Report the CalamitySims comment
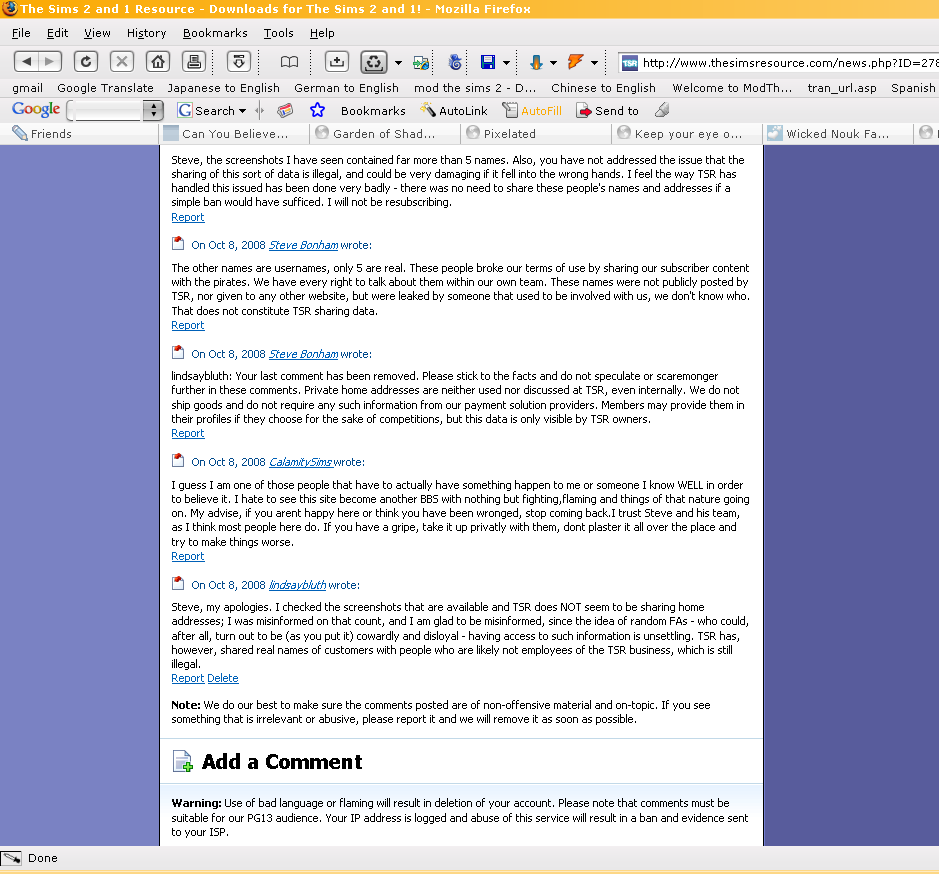The height and width of the screenshot is (874, 939). coord(188,556)
